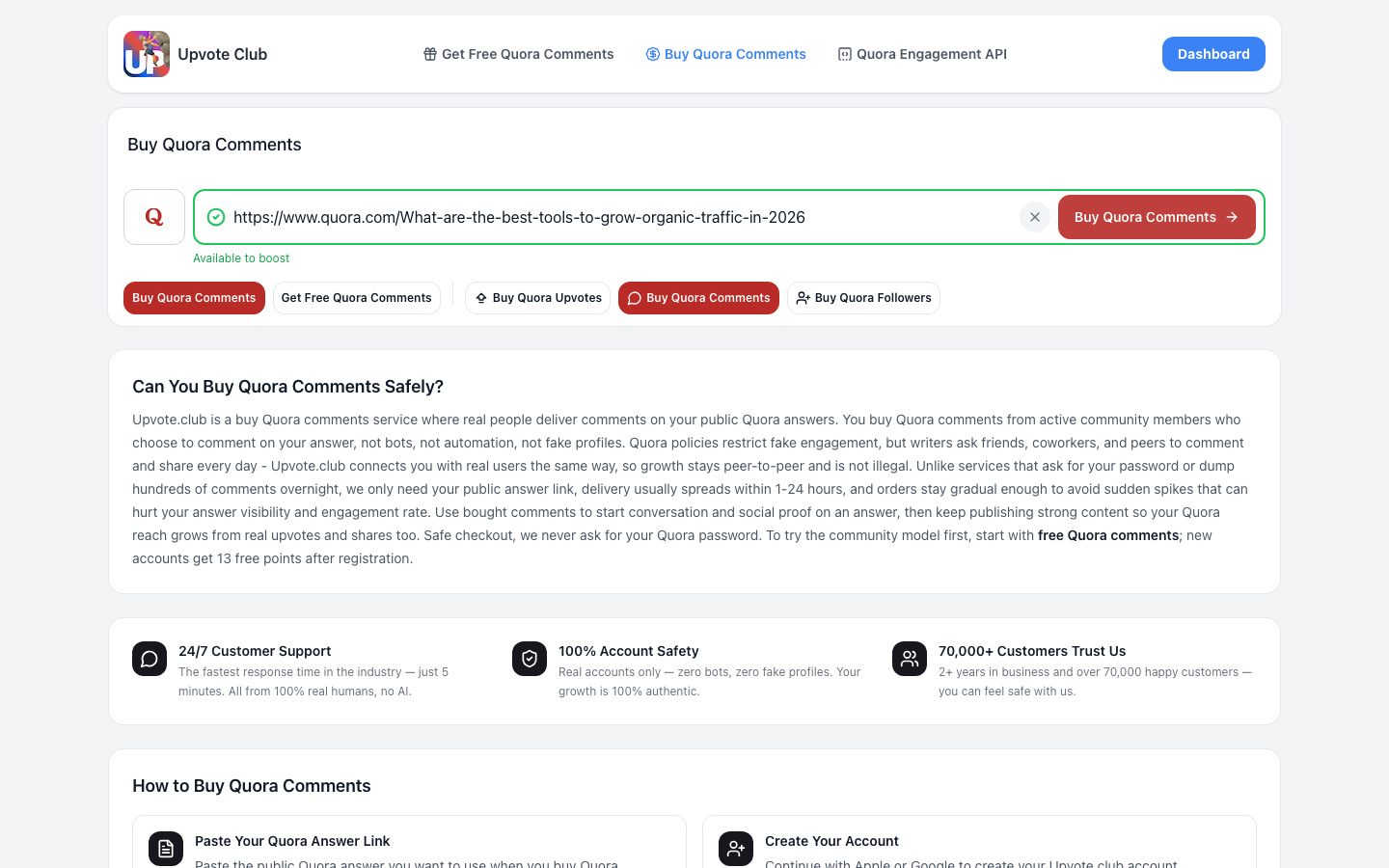The width and height of the screenshot is (1389, 868).
Task: Open Quora Engagement API nav item
Action: pyautogui.click(x=922, y=54)
